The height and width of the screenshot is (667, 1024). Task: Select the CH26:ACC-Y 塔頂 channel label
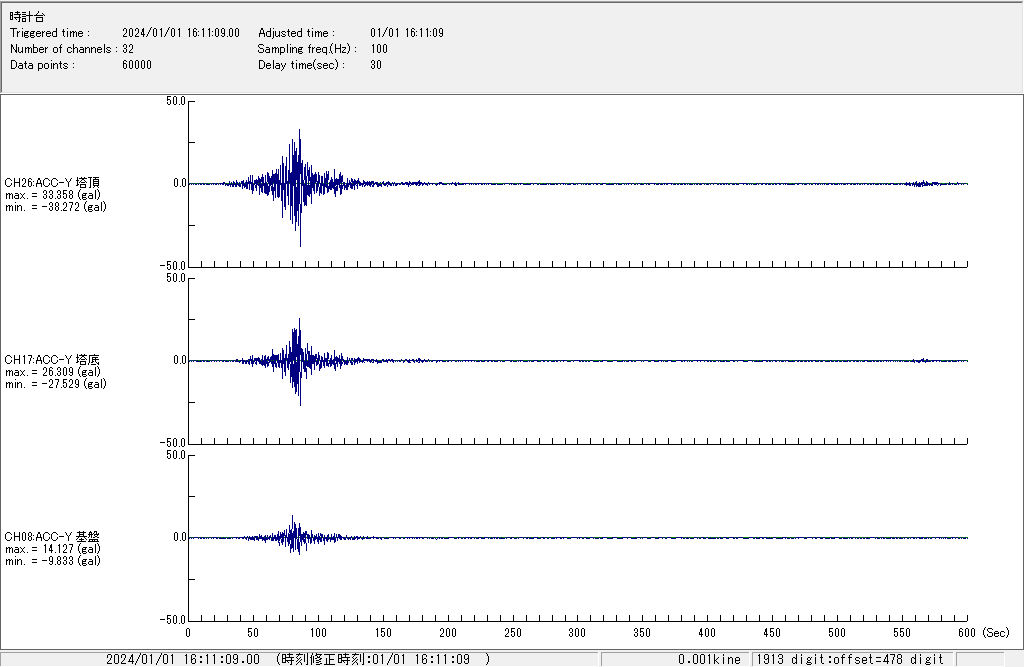click(x=52, y=183)
